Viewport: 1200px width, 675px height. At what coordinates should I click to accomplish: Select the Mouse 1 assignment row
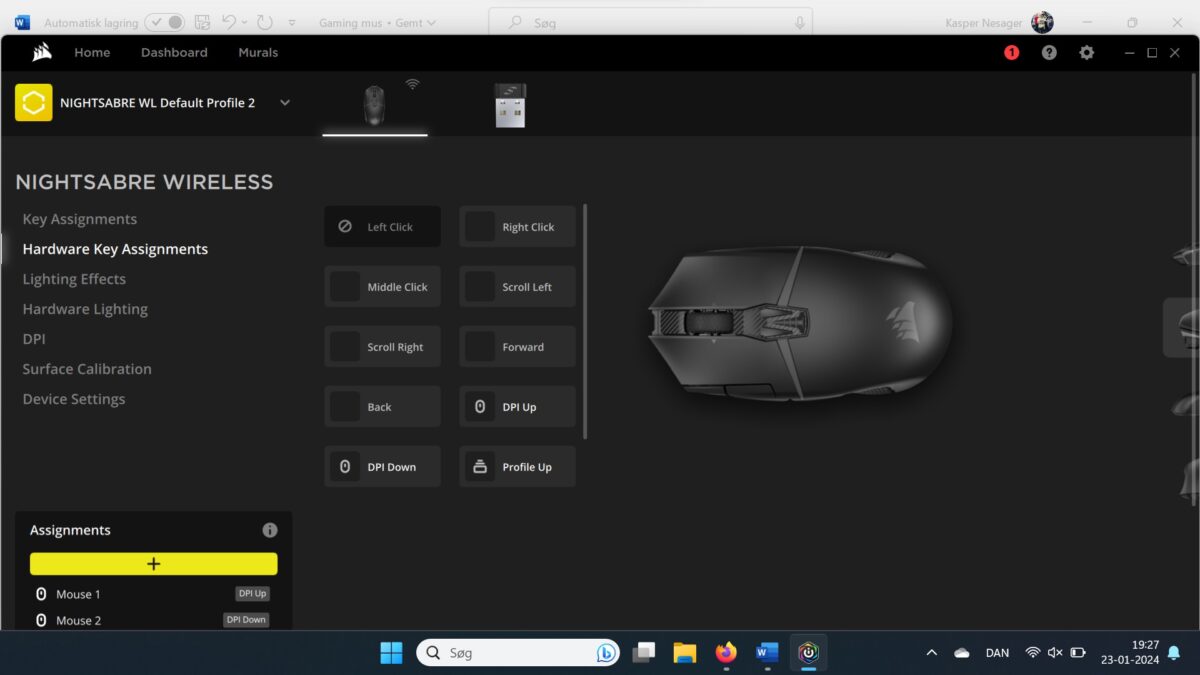pos(153,594)
